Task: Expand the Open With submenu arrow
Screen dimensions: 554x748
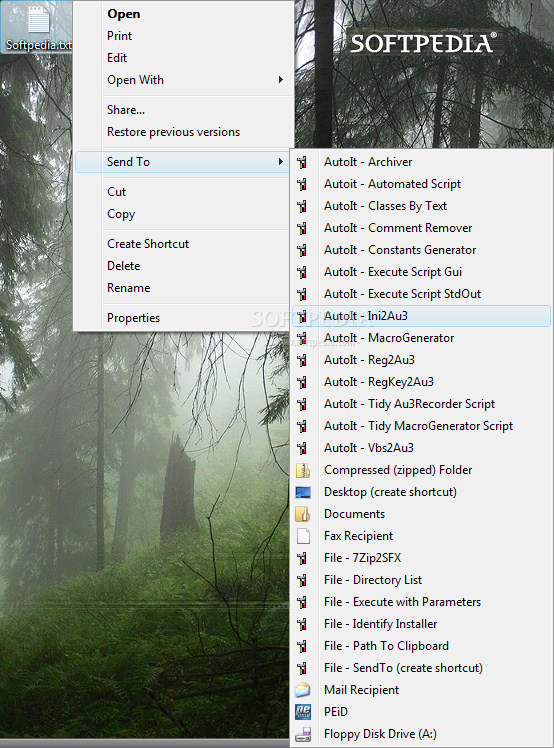Action: coord(281,80)
